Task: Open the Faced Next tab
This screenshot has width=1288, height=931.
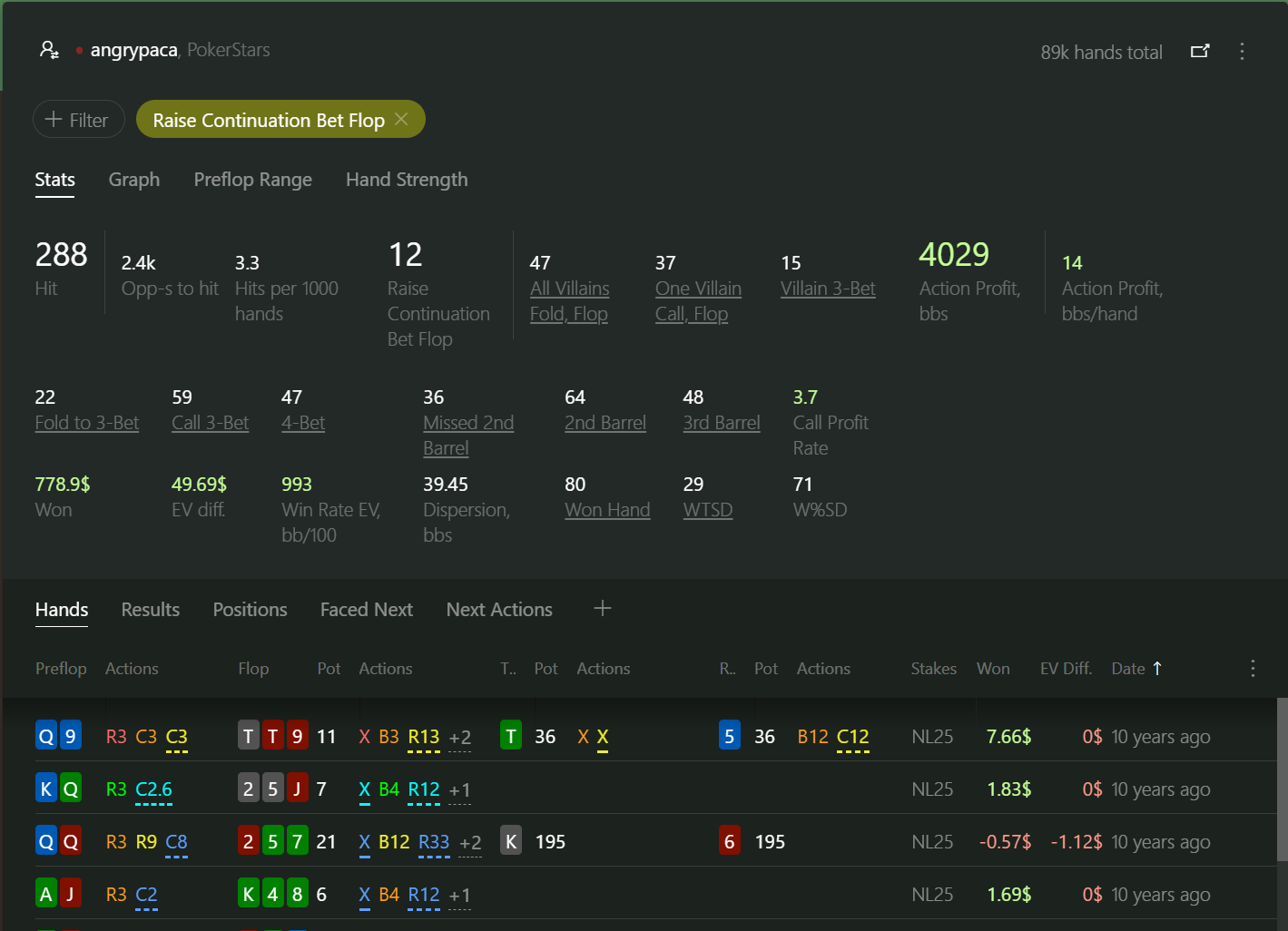Action: coord(367,610)
